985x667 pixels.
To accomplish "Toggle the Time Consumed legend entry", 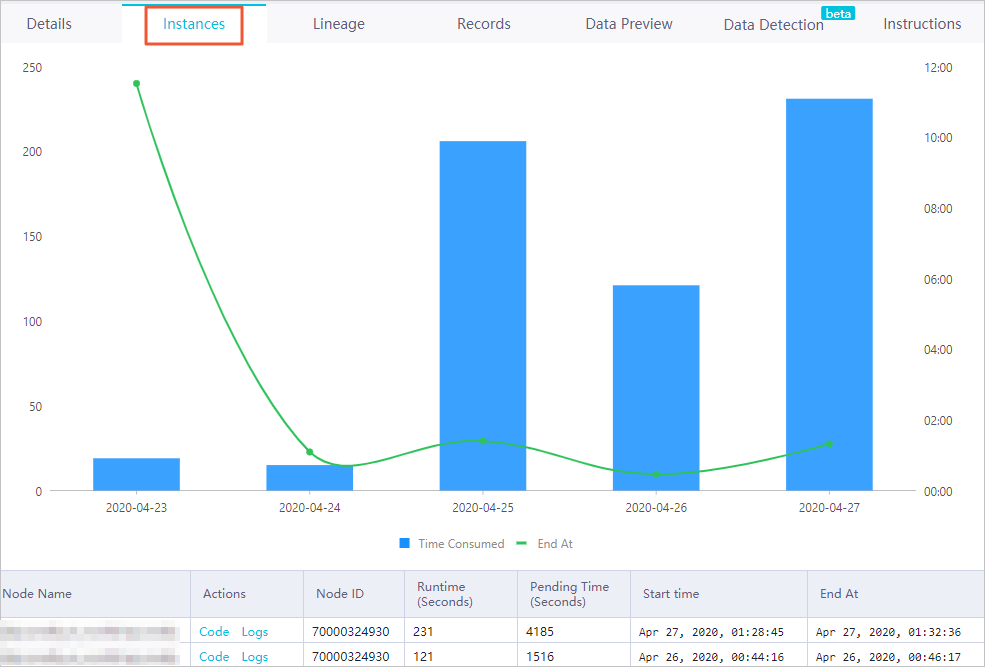I will (x=452, y=544).
